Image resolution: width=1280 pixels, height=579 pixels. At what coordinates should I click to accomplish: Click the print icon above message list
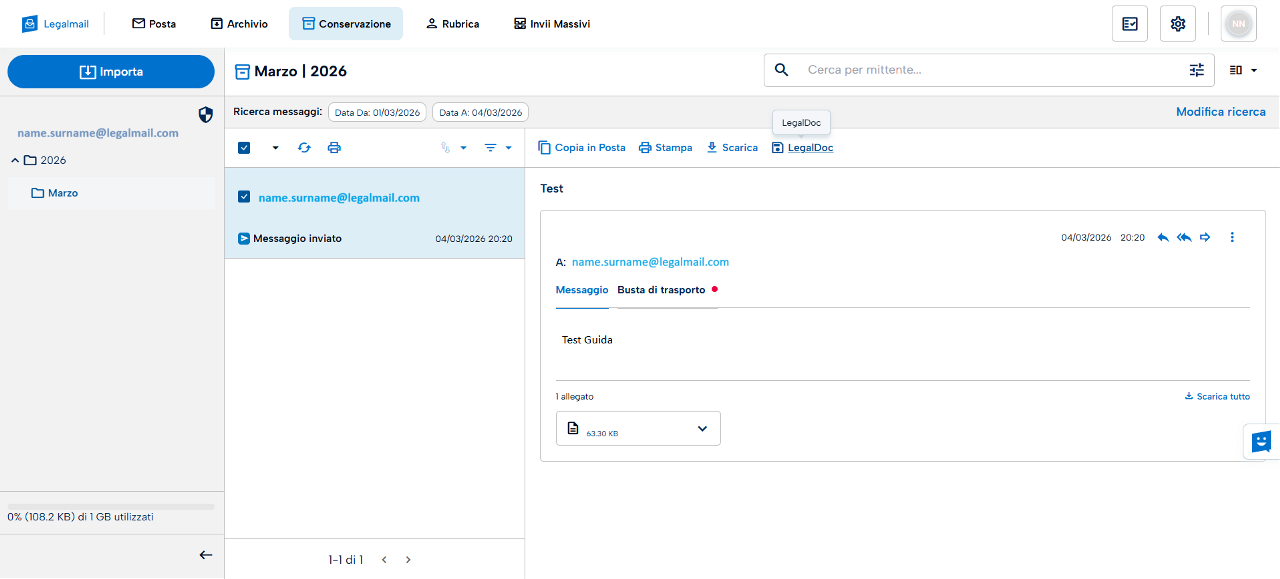point(334,148)
